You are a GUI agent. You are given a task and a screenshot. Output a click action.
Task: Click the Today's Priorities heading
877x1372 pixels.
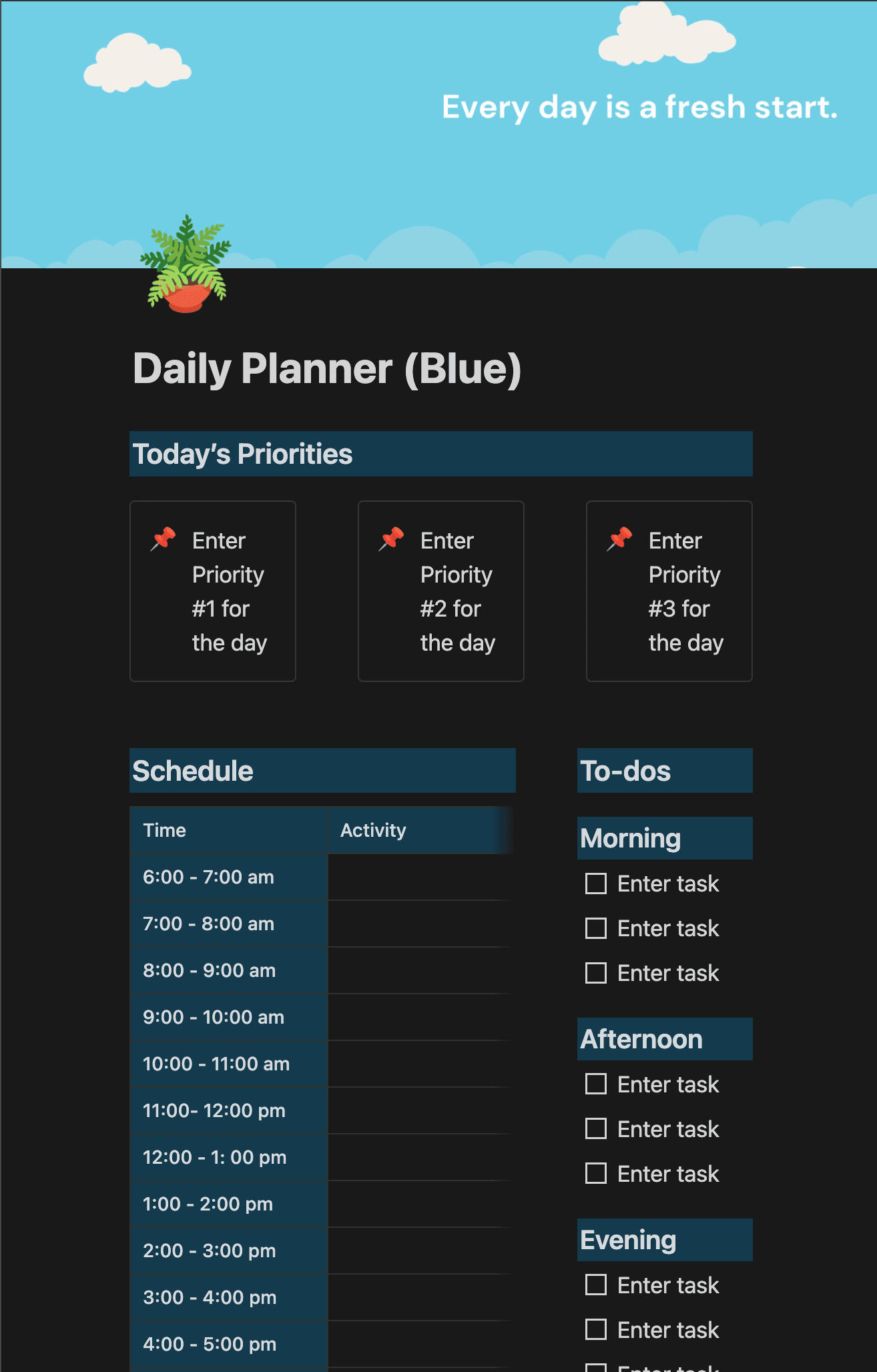coord(243,454)
